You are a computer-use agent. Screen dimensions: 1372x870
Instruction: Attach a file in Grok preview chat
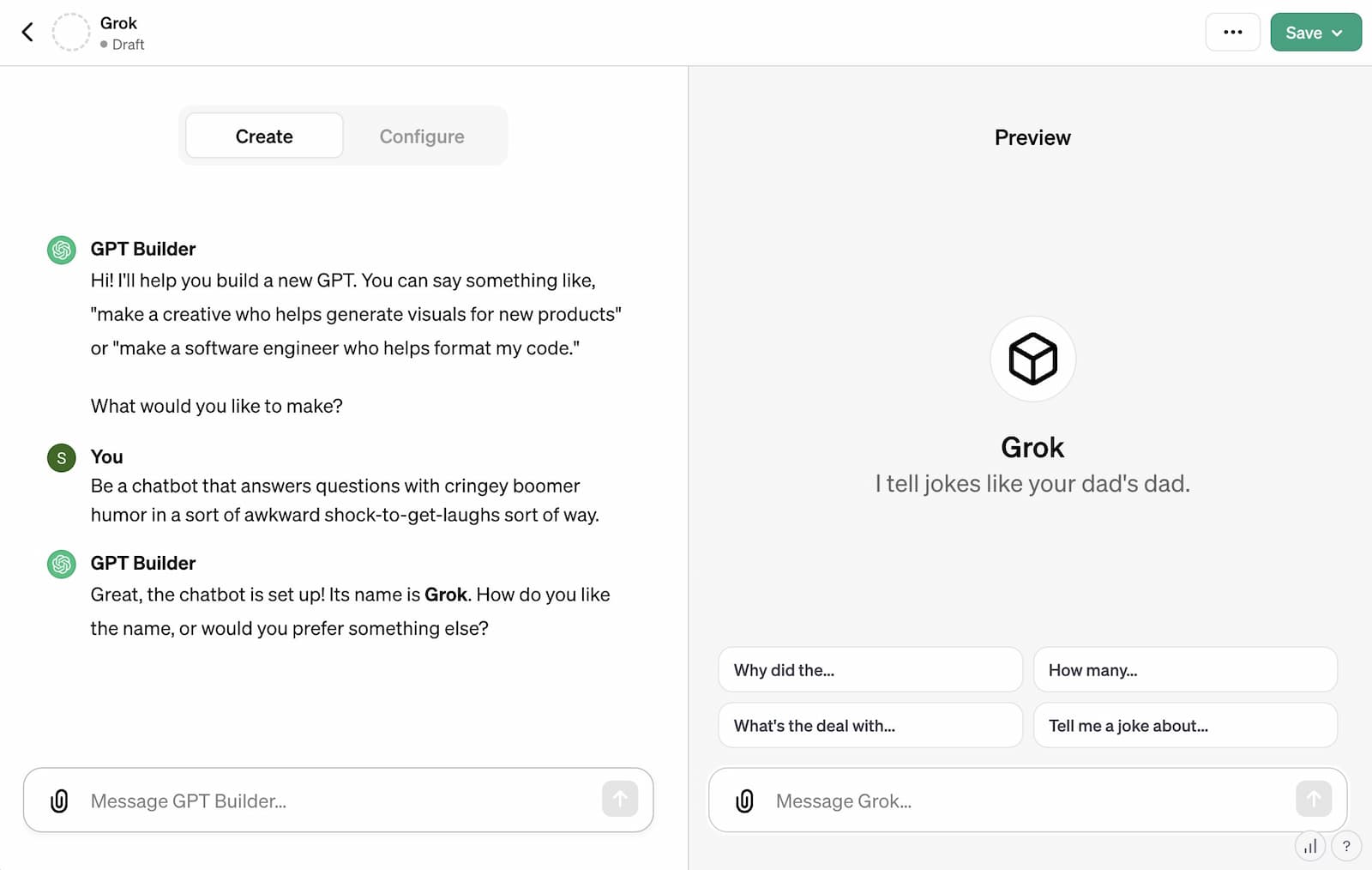pos(744,801)
